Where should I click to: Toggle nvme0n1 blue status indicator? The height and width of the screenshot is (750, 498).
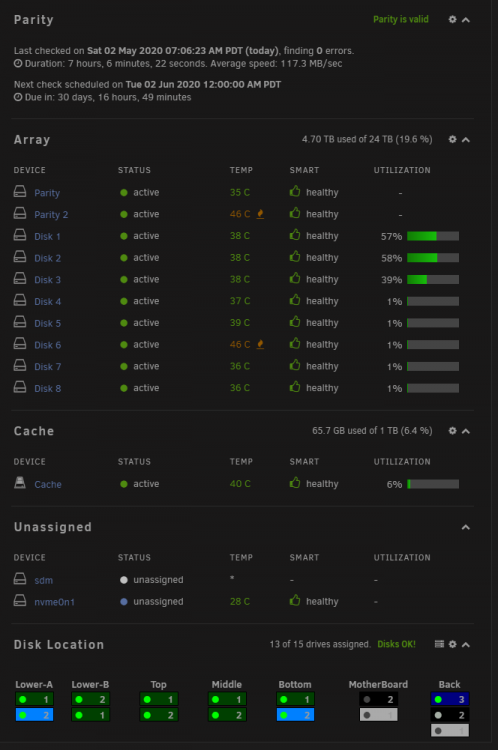coord(124,602)
